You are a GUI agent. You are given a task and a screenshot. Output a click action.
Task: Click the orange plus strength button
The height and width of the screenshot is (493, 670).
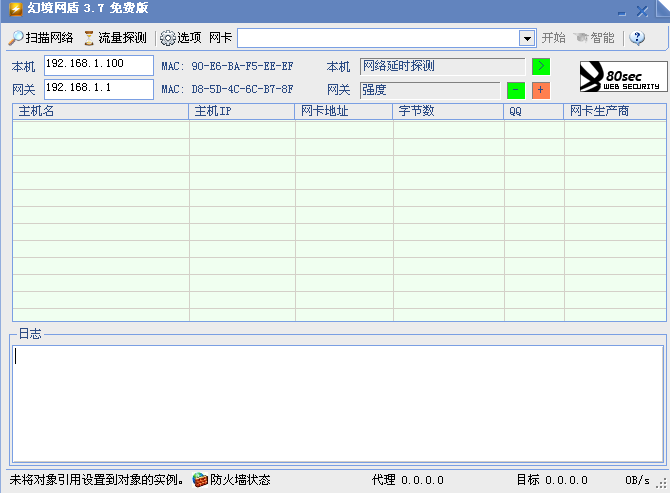coord(541,90)
